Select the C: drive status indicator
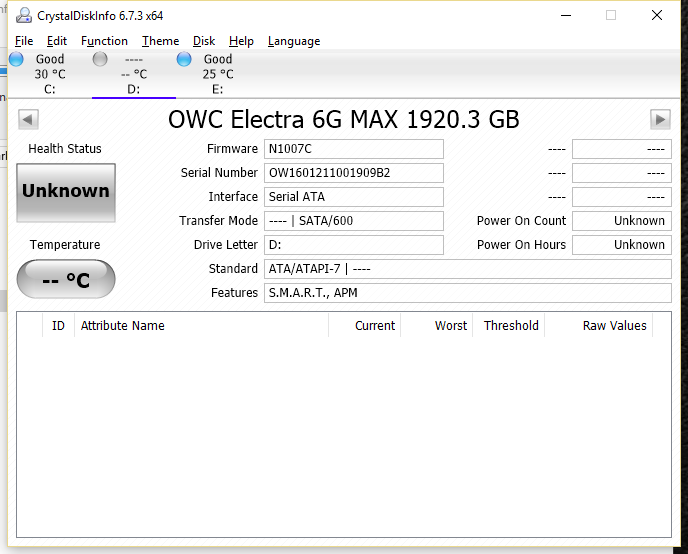Image resolution: width=688 pixels, height=554 pixels. point(16,59)
